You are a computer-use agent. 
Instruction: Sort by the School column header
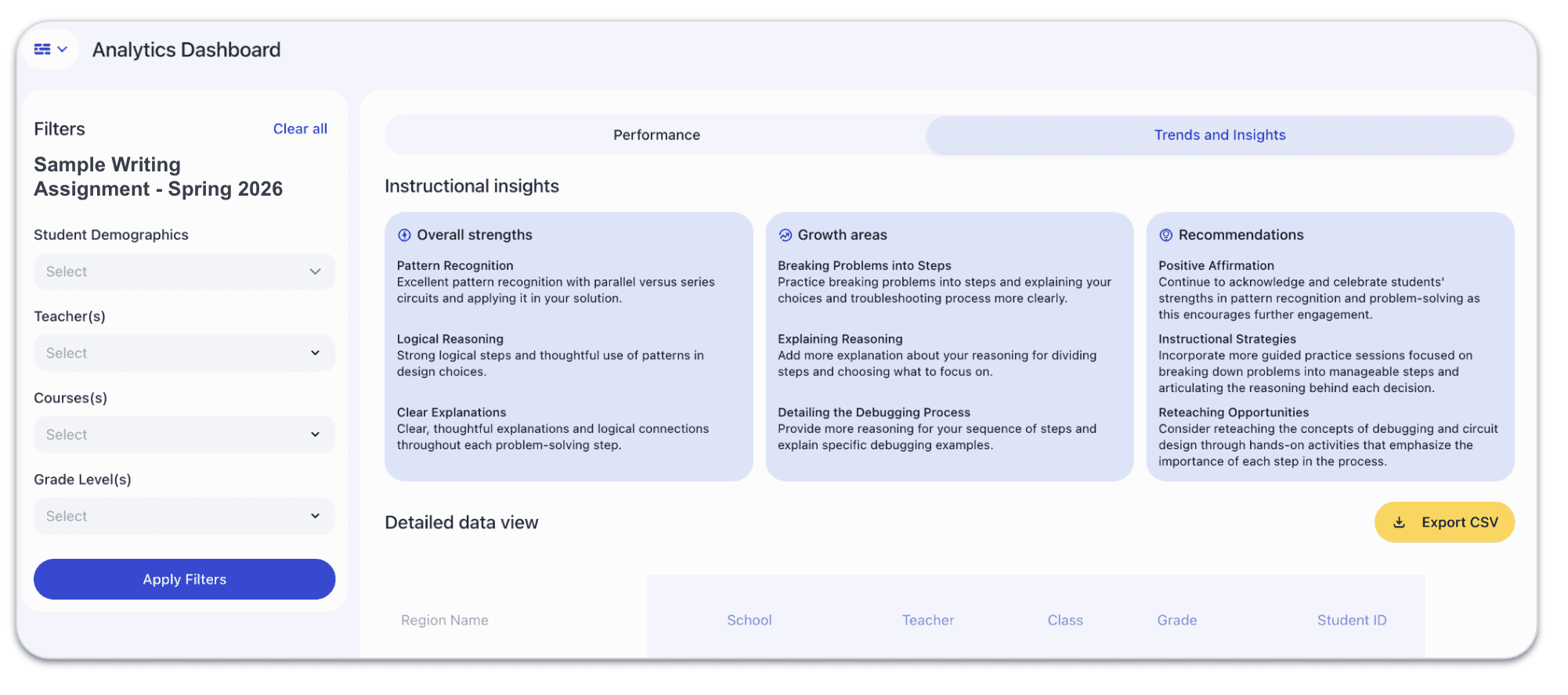[x=749, y=620]
